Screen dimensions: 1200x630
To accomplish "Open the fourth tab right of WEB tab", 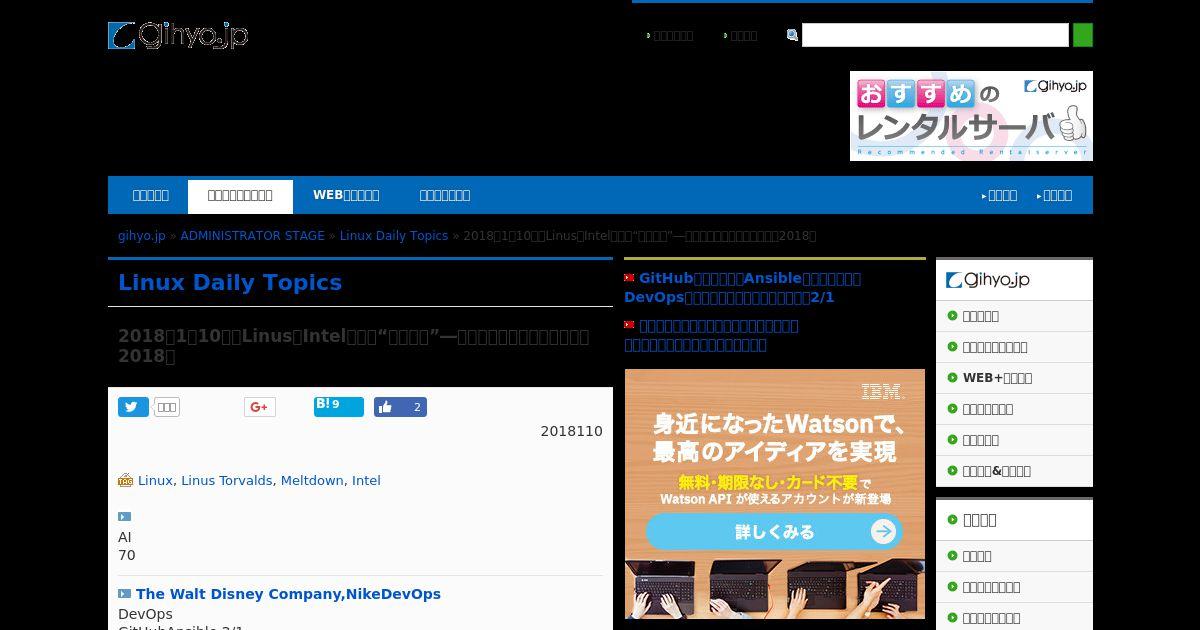I will pyautogui.click(x=445, y=195).
